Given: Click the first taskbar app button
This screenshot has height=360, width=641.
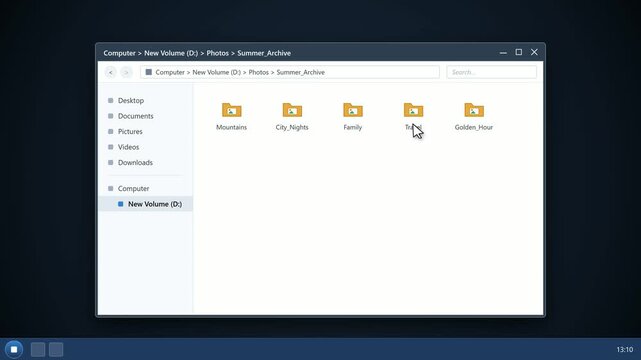Looking at the screenshot, I should (38, 349).
